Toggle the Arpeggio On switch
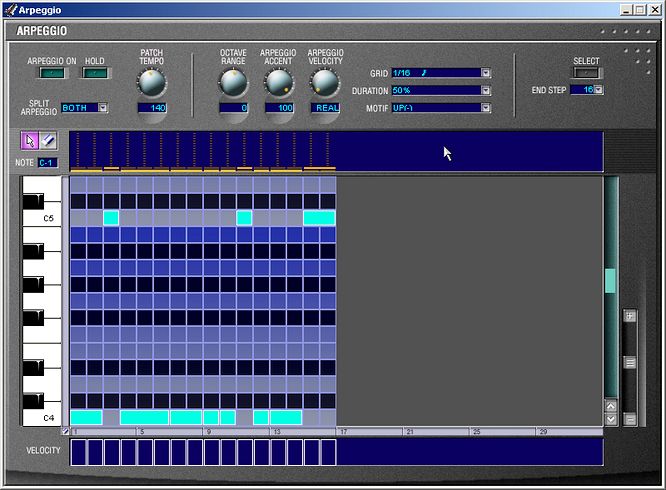 point(52,73)
